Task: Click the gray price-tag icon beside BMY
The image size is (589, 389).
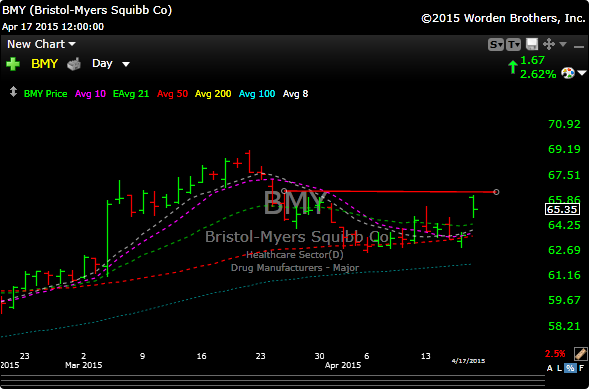Action: click(x=74, y=64)
